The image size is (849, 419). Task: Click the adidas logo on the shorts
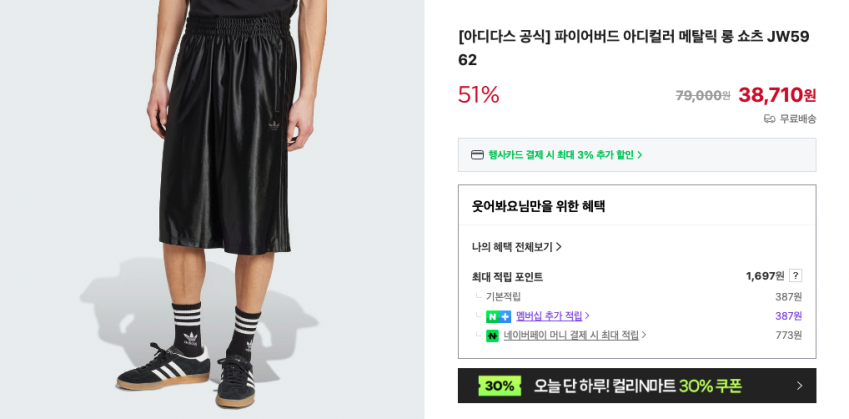(x=275, y=125)
